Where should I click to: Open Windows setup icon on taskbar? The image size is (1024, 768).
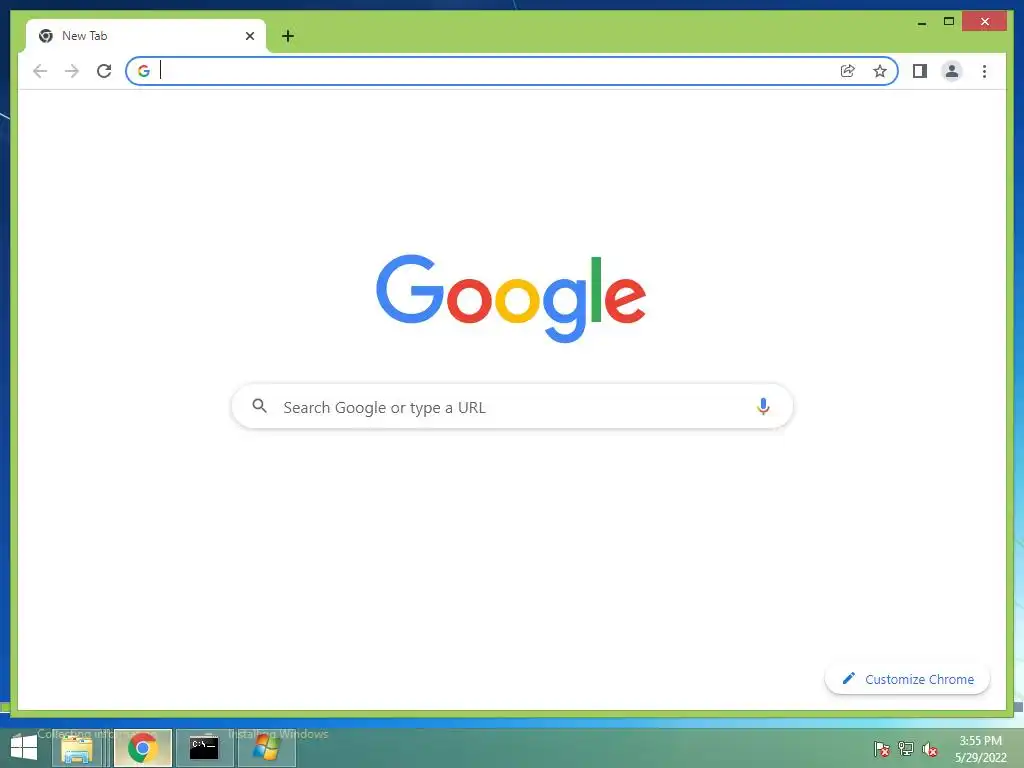266,748
